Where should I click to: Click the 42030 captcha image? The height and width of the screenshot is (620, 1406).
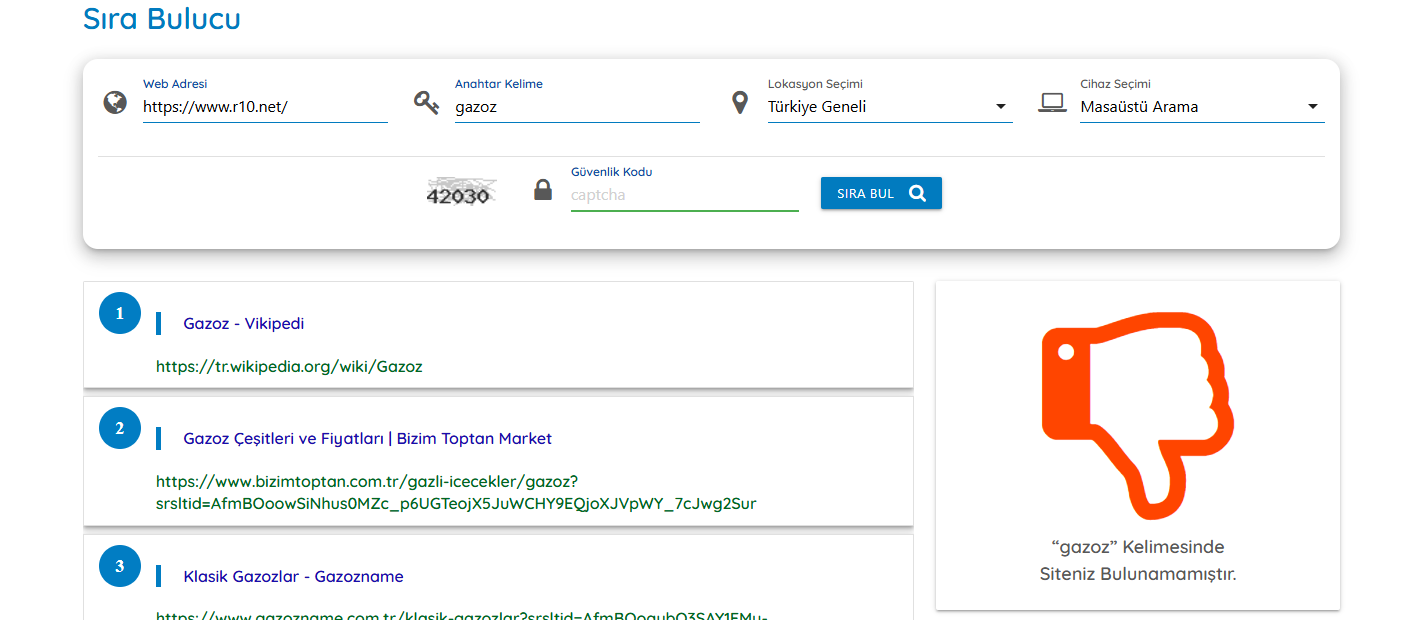coord(459,191)
